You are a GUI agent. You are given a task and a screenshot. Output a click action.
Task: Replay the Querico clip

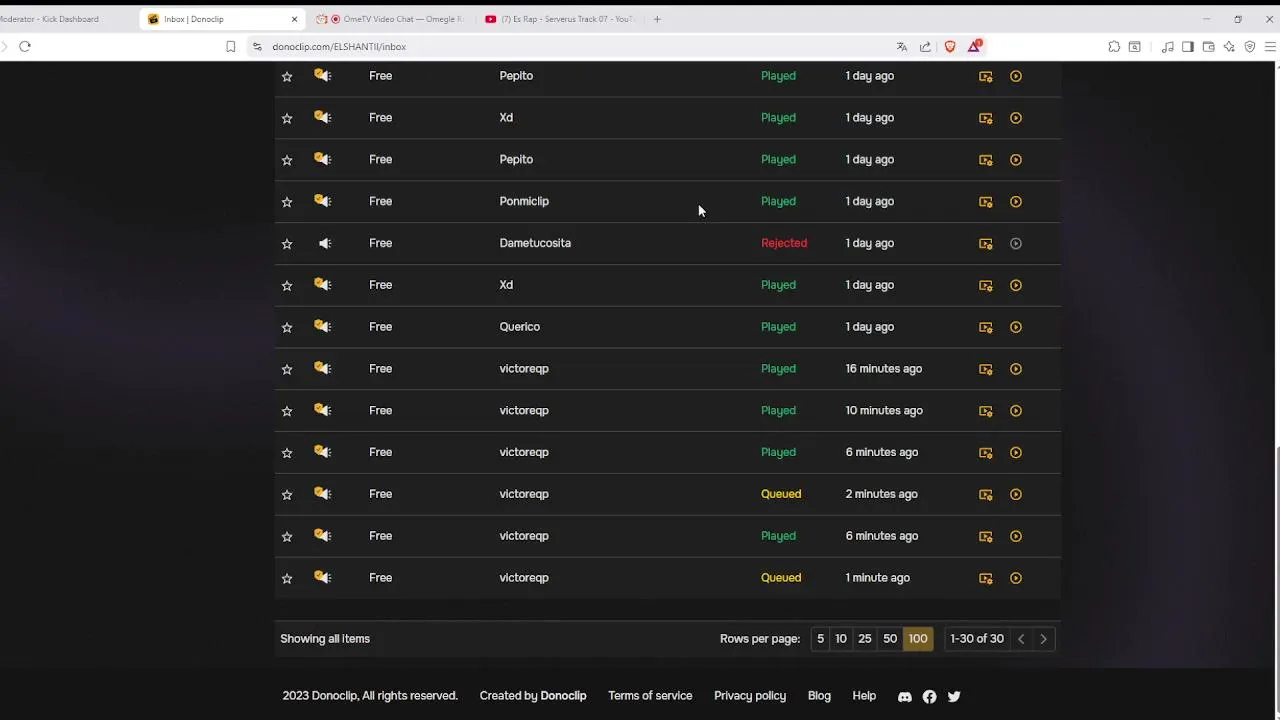tap(1016, 327)
